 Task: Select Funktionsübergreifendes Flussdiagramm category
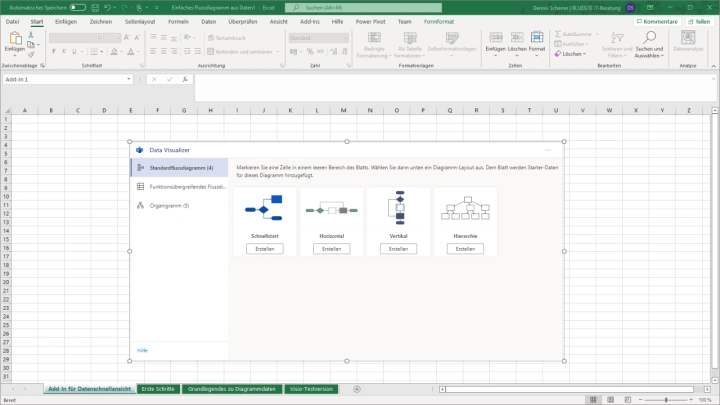(x=180, y=186)
